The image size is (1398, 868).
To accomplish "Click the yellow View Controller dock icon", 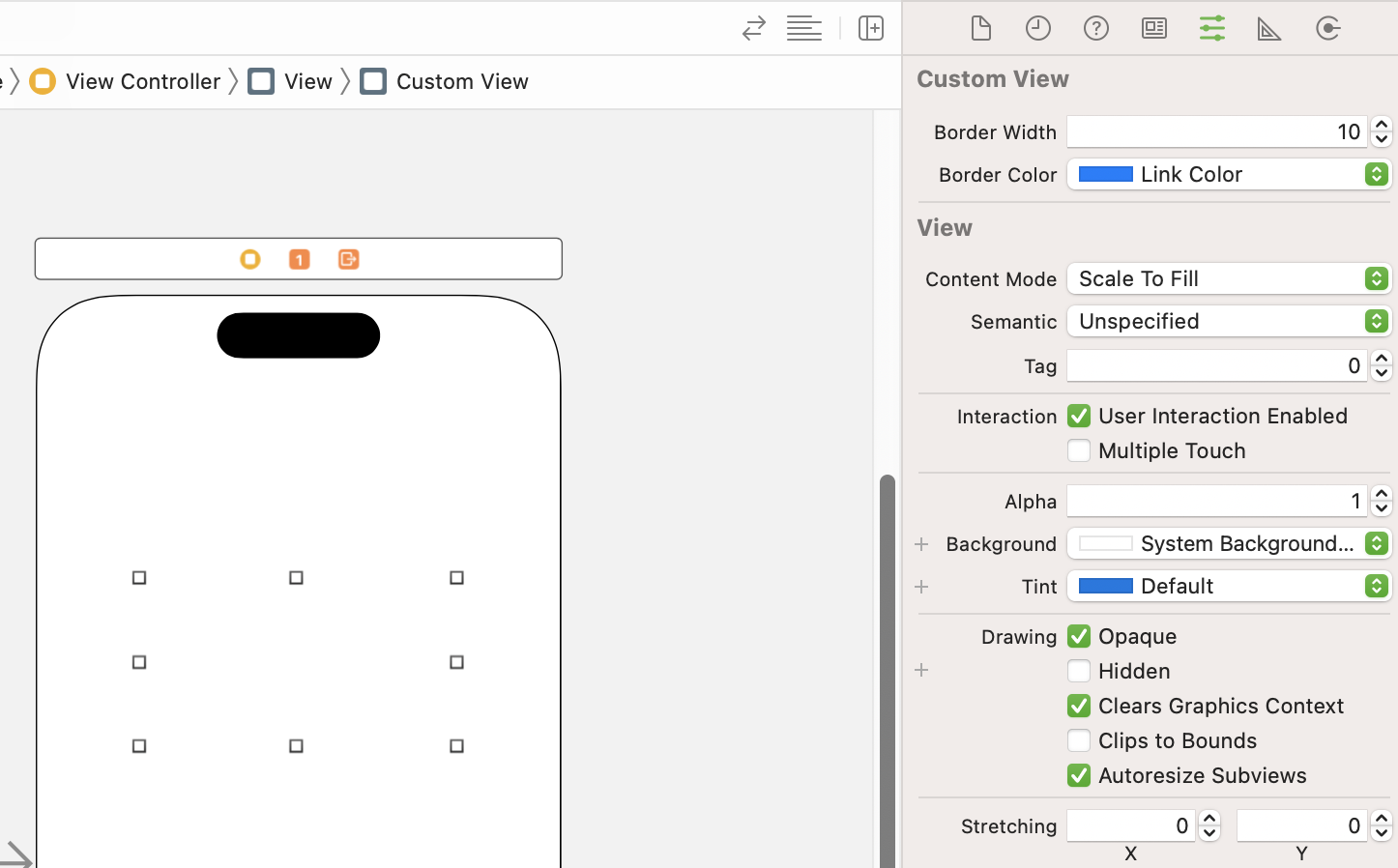I will click(x=250, y=259).
